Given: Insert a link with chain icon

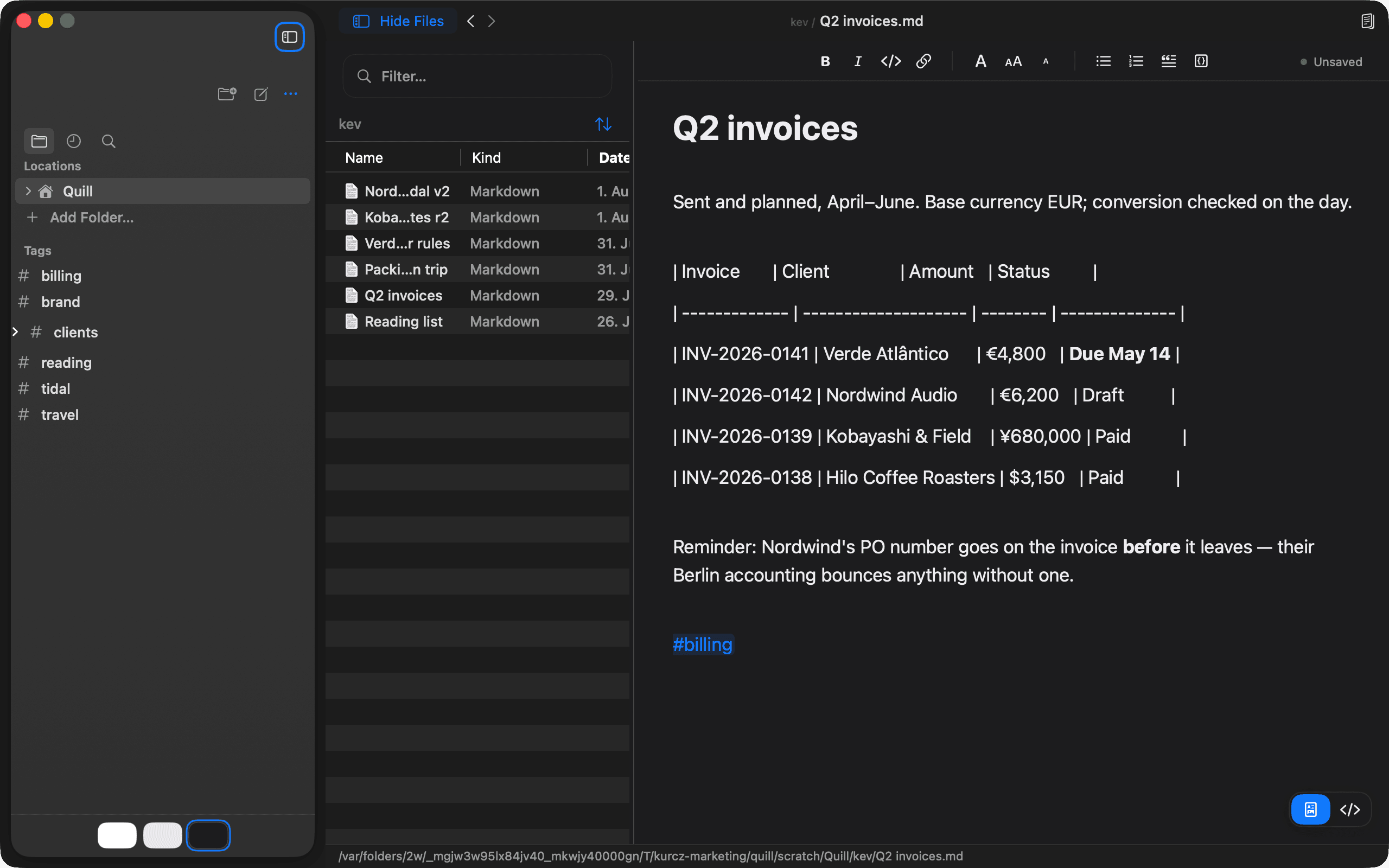Looking at the screenshot, I should (x=923, y=61).
